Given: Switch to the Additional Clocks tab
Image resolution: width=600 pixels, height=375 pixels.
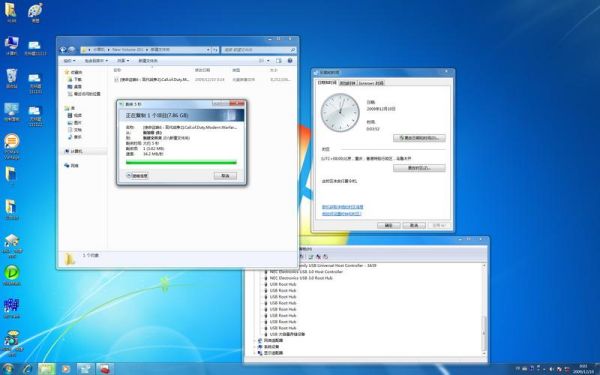Looking at the screenshot, I should point(347,83).
